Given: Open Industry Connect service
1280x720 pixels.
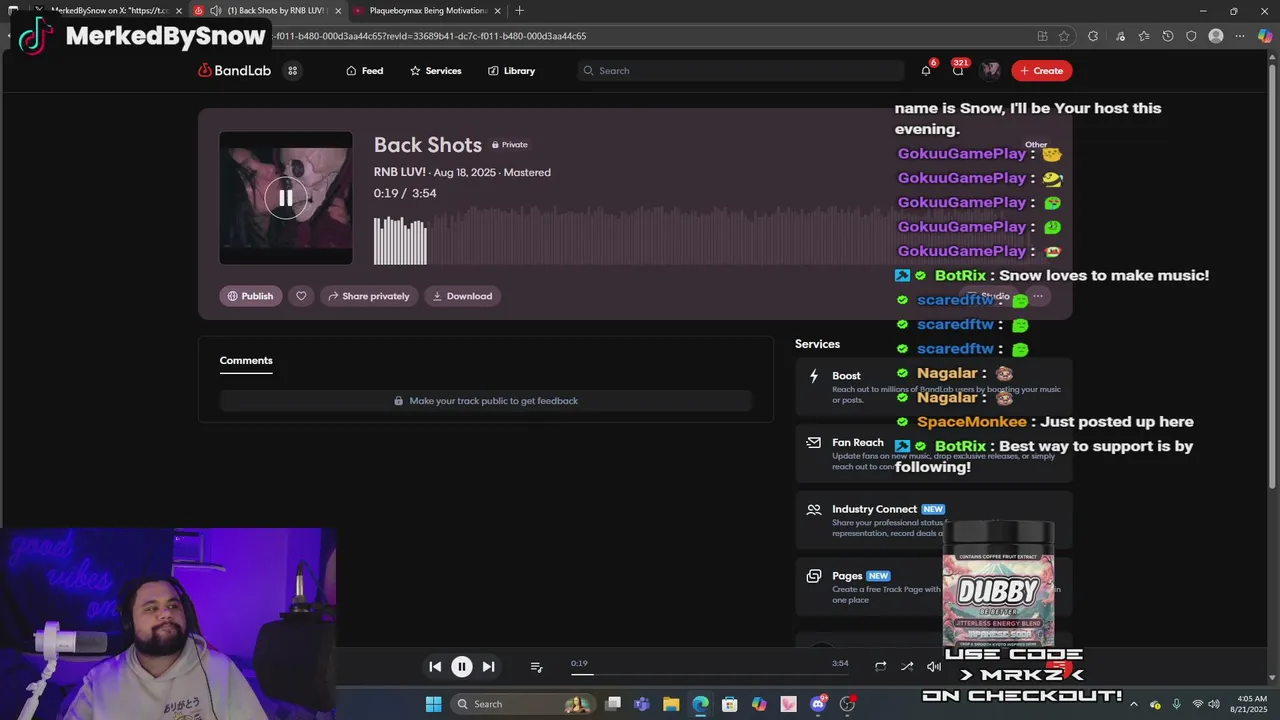Looking at the screenshot, I should 933,520.
